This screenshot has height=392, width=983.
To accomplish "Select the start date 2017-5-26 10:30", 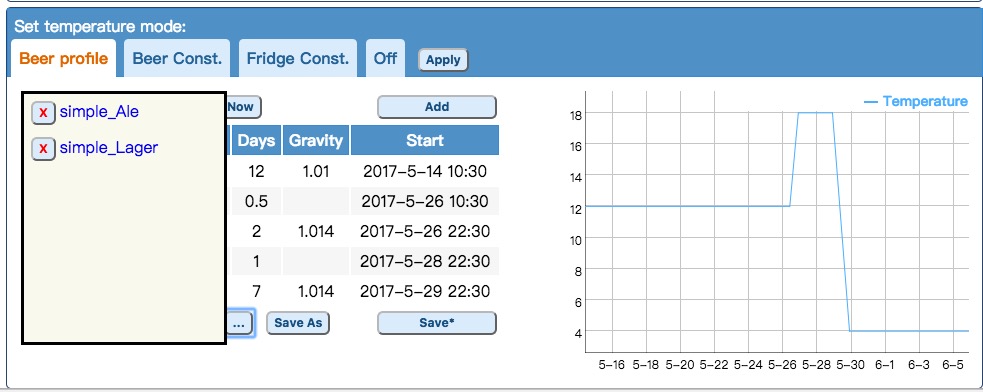I will point(424,201).
